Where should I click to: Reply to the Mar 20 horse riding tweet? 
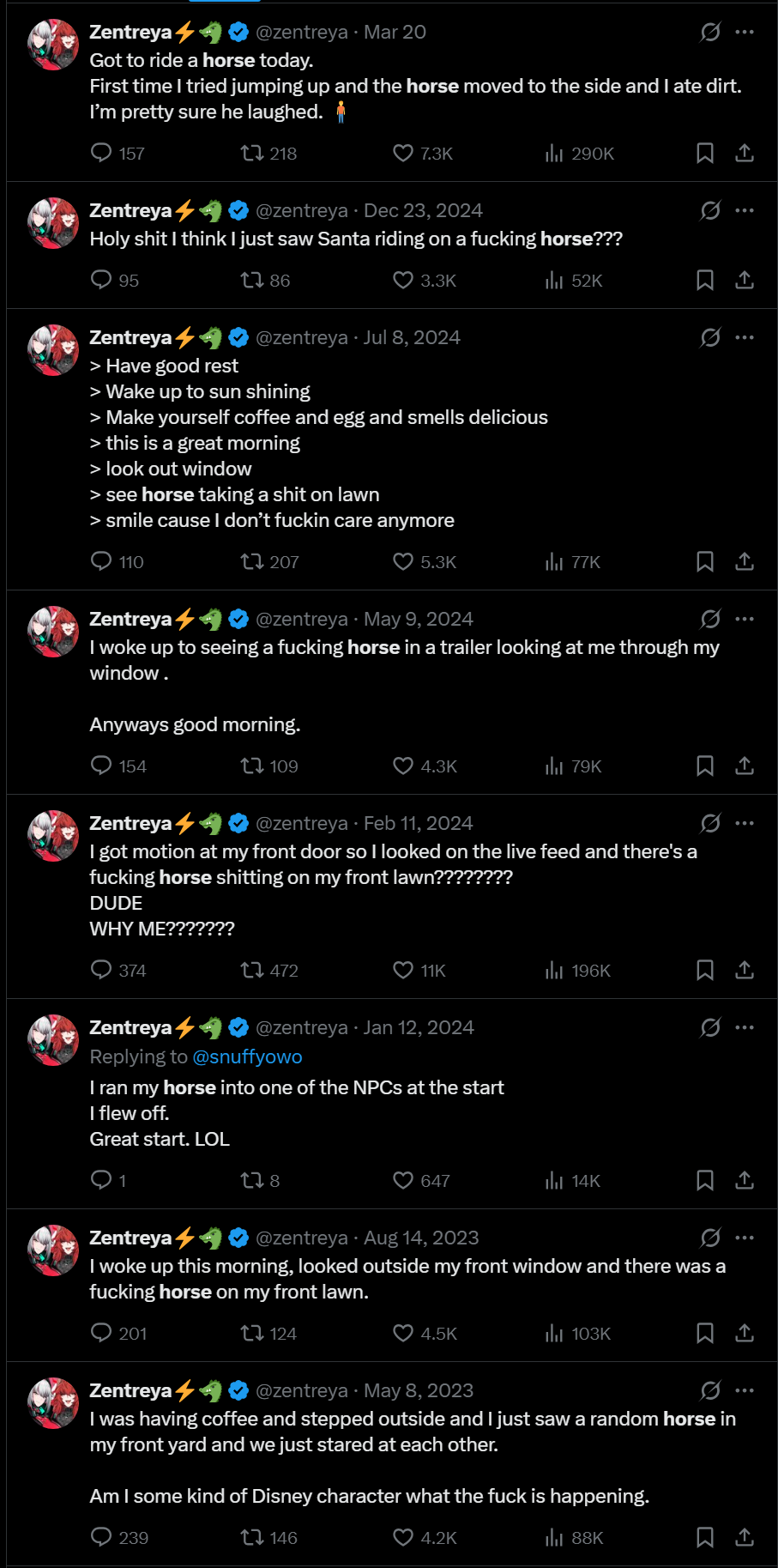pyautogui.click(x=102, y=153)
